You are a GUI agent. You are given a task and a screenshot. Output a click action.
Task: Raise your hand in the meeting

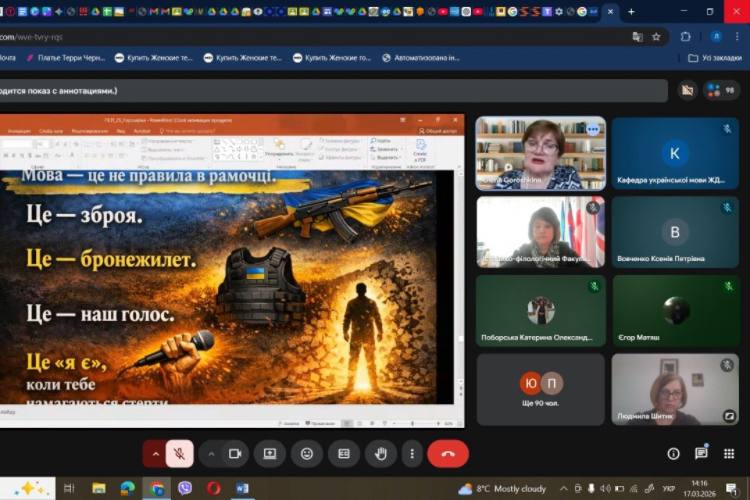pyautogui.click(x=380, y=453)
